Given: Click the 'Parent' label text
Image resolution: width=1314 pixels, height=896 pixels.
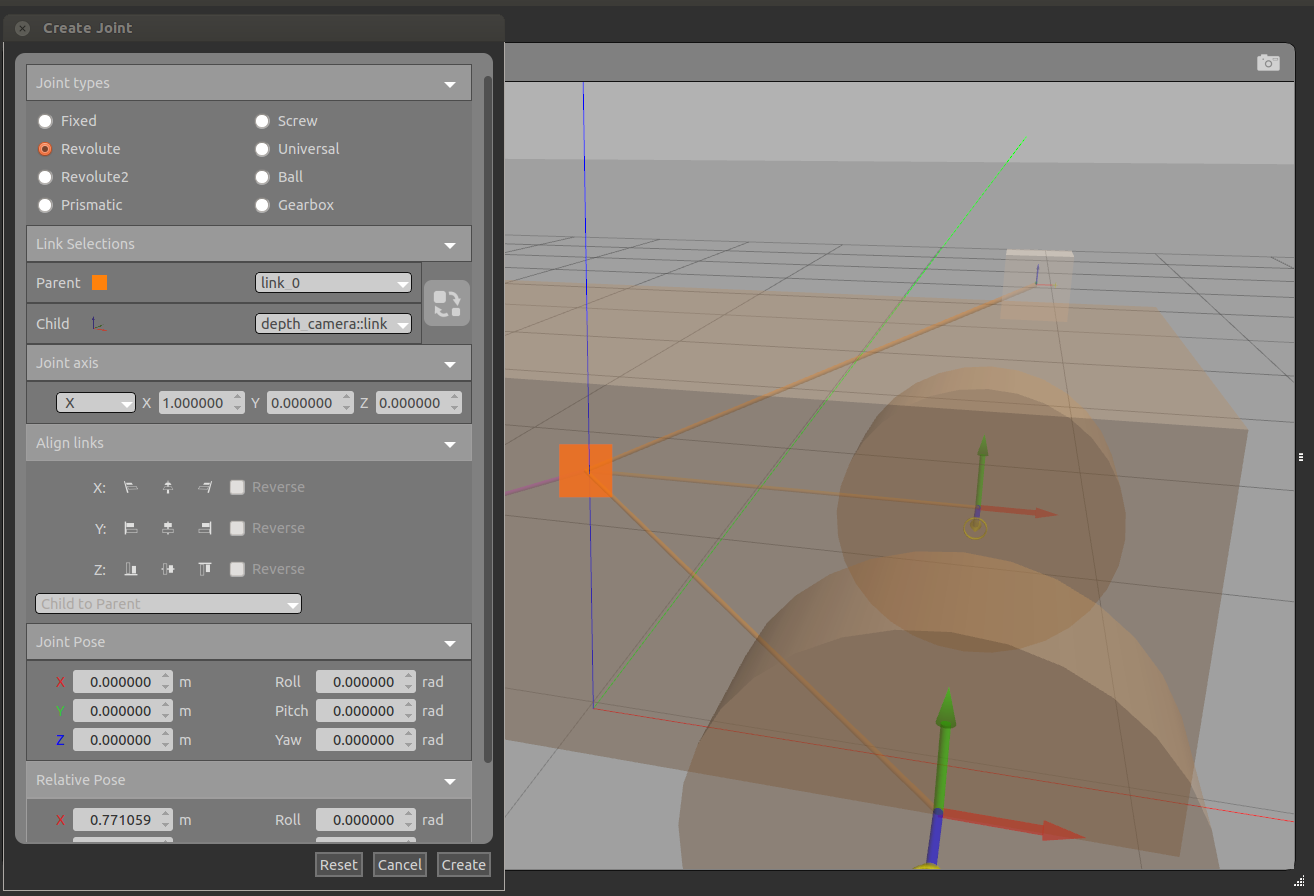Looking at the screenshot, I should 58,283.
